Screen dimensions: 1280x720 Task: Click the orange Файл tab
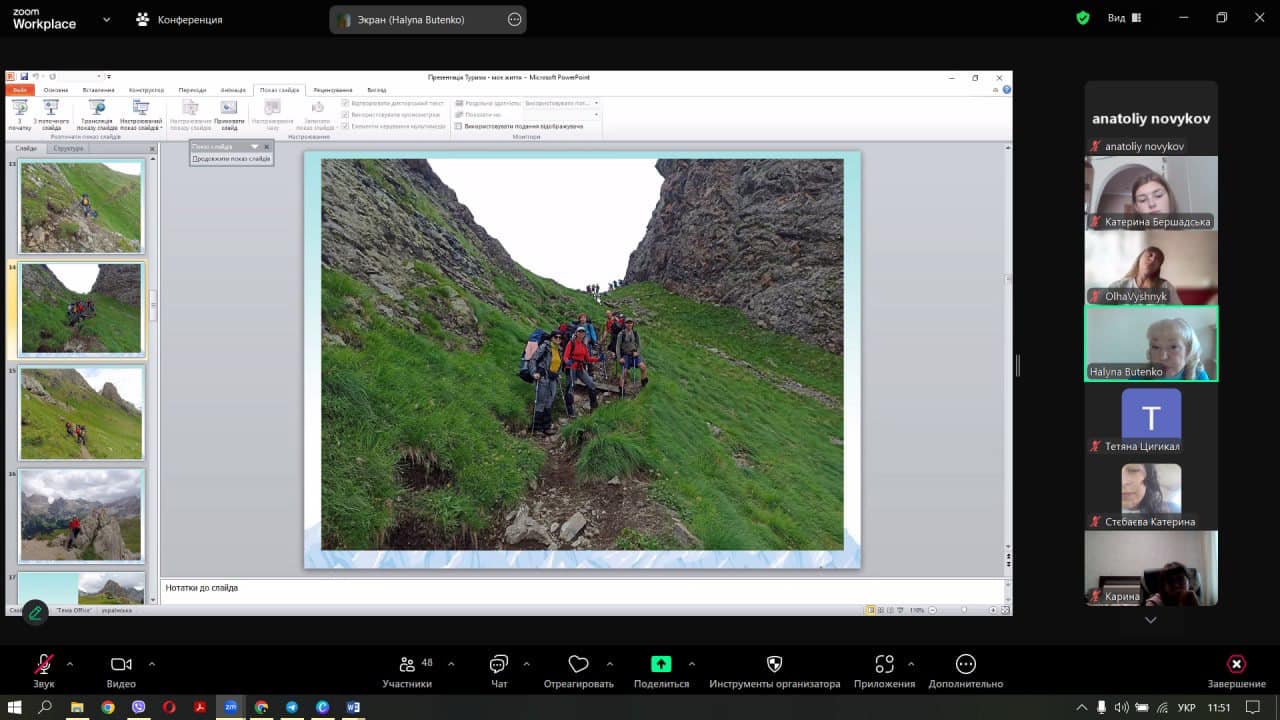tap(20, 90)
